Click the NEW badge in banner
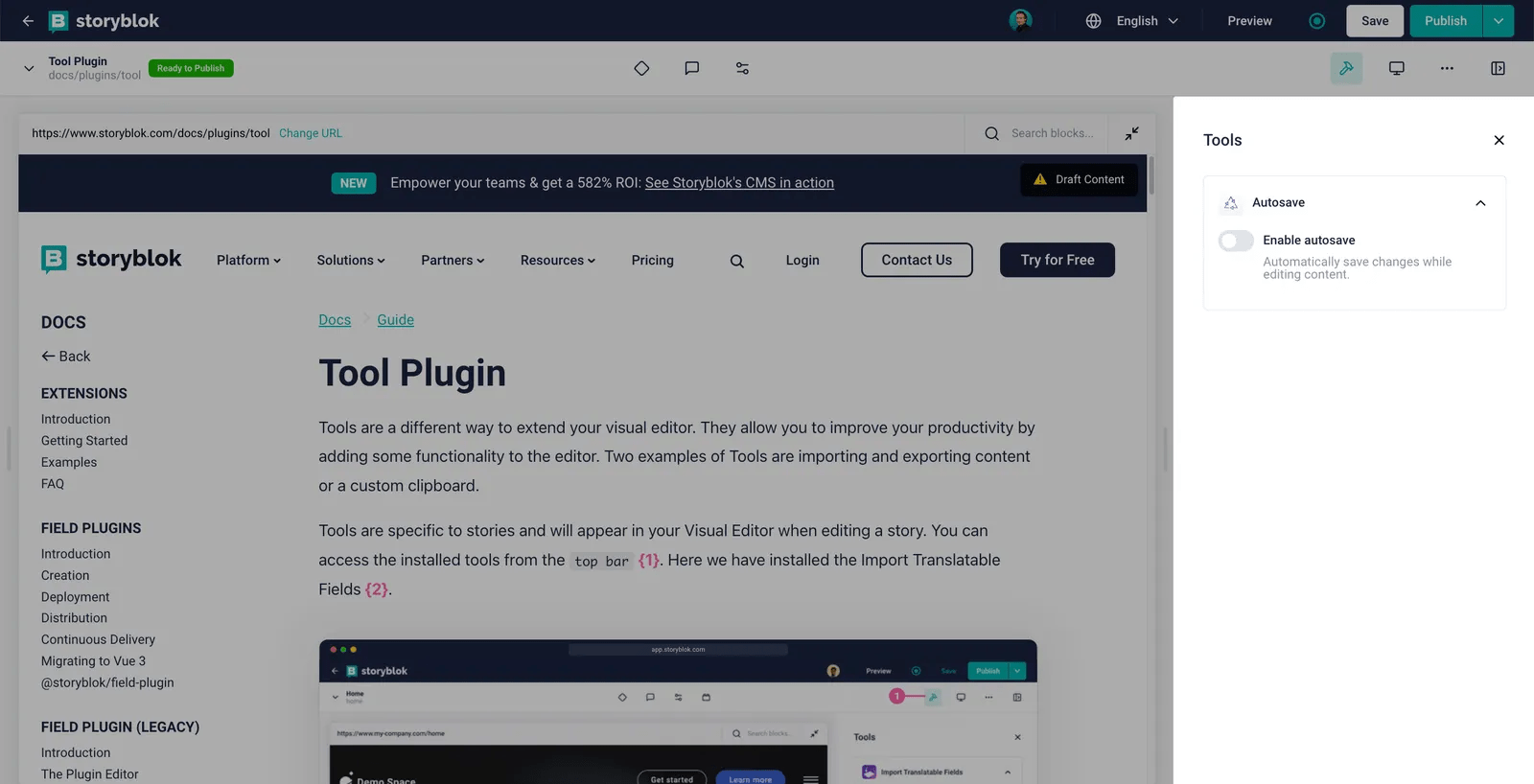The width and height of the screenshot is (1534, 784). [x=353, y=183]
